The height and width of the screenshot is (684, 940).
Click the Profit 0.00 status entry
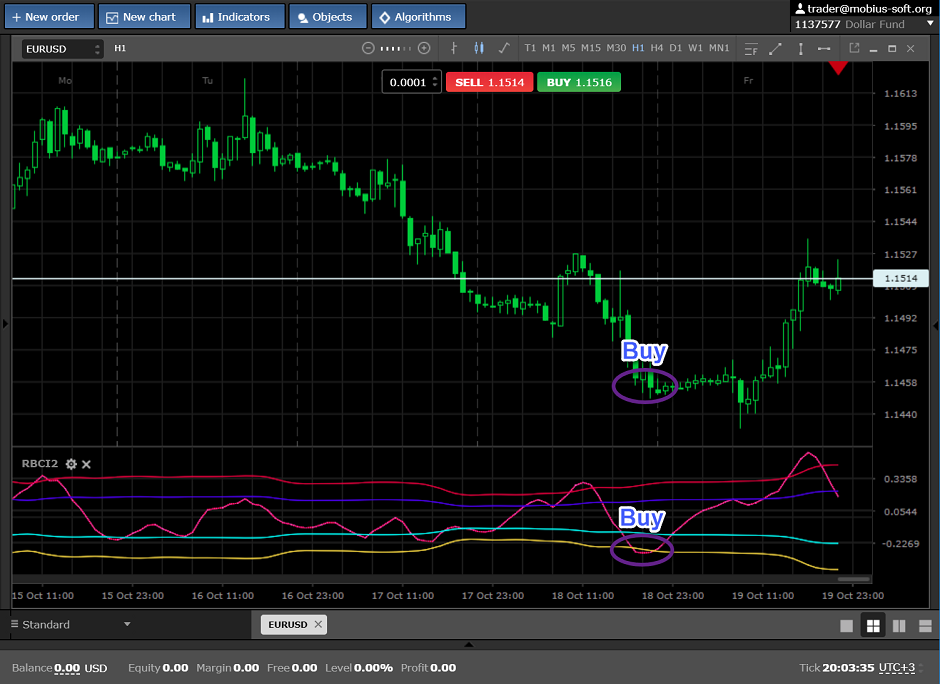[x=428, y=668]
